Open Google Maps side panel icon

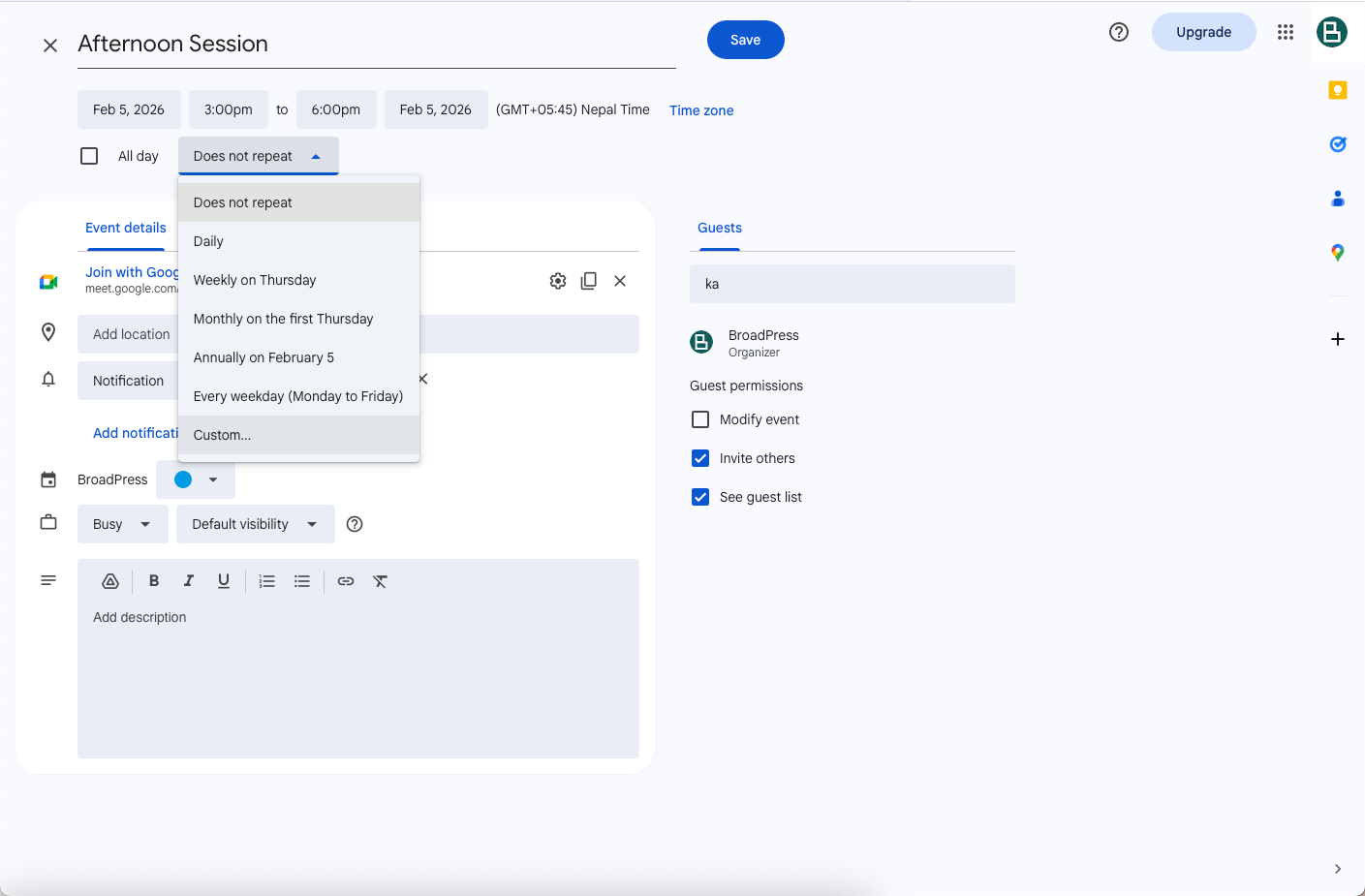click(1337, 253)
